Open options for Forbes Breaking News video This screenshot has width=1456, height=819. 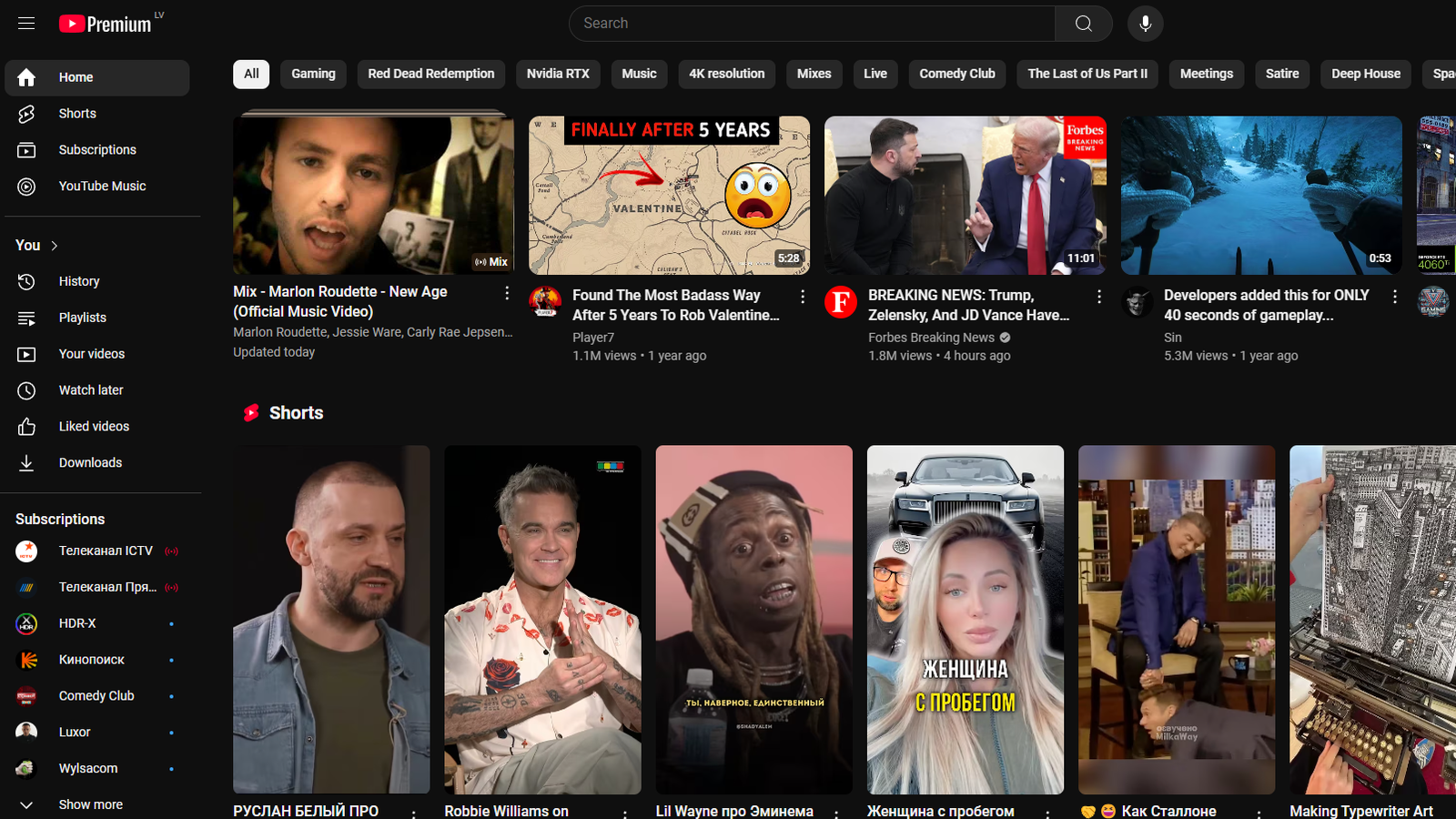(x=1099, y=297)
